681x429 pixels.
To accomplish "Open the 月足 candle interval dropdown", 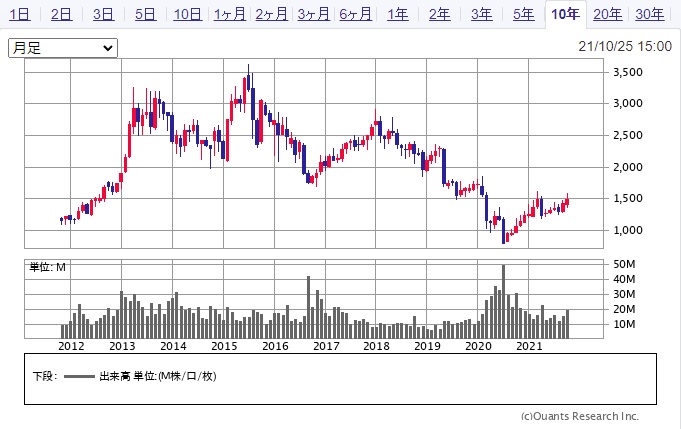I will point(63,48).
